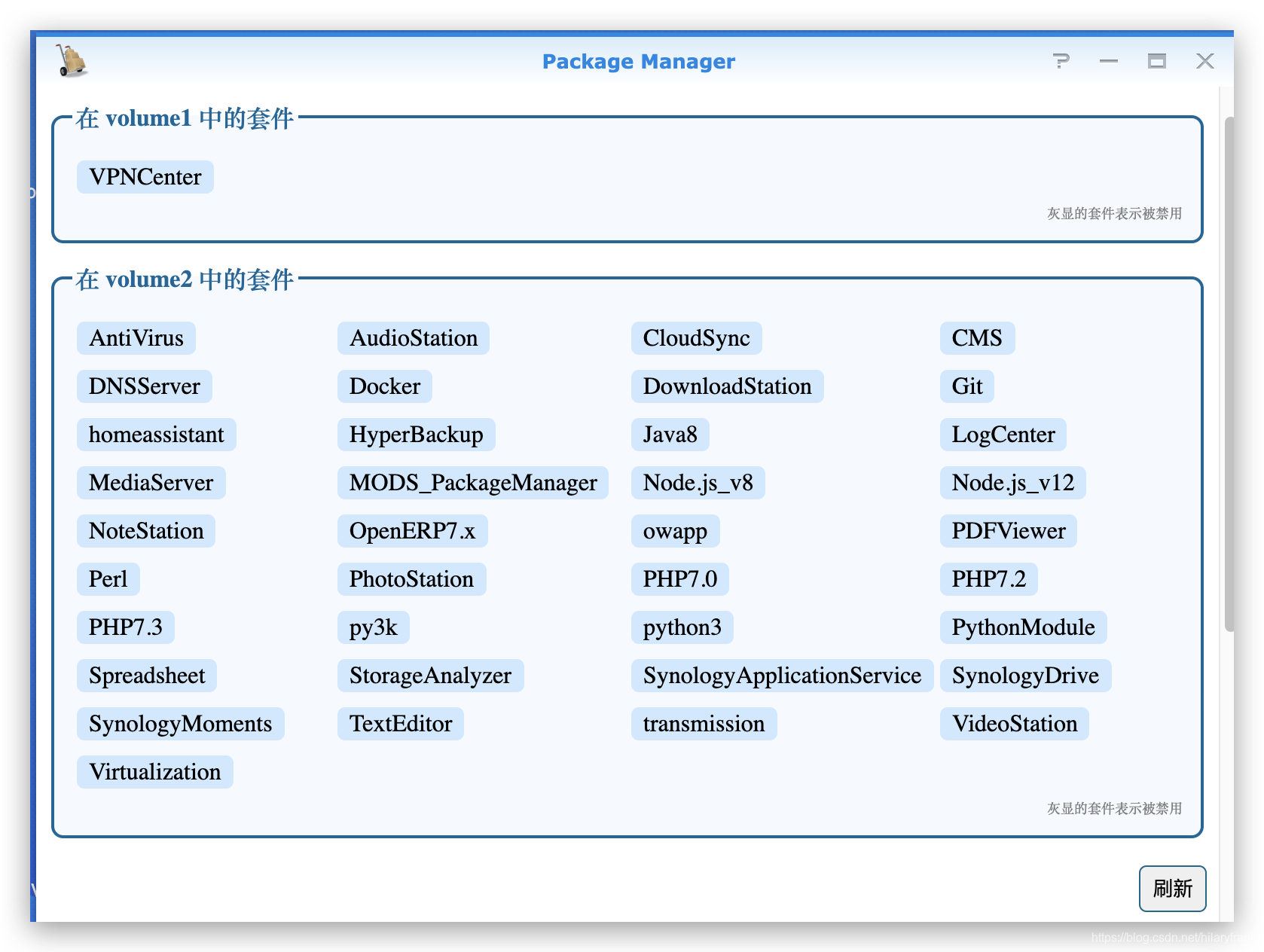The width and height of the screenshot is (1264, 952).
Task: Select the transmission package
Action: tap(704, 724)
